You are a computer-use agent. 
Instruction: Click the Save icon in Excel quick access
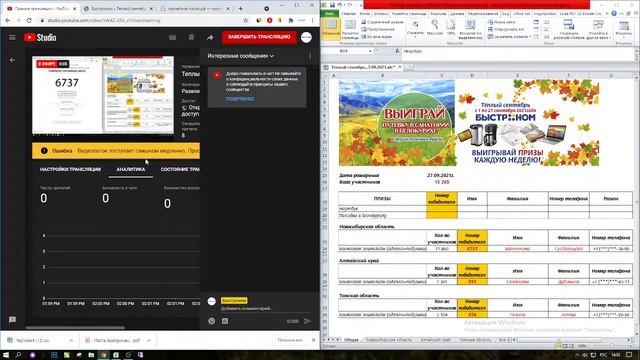tap(332, 5)
